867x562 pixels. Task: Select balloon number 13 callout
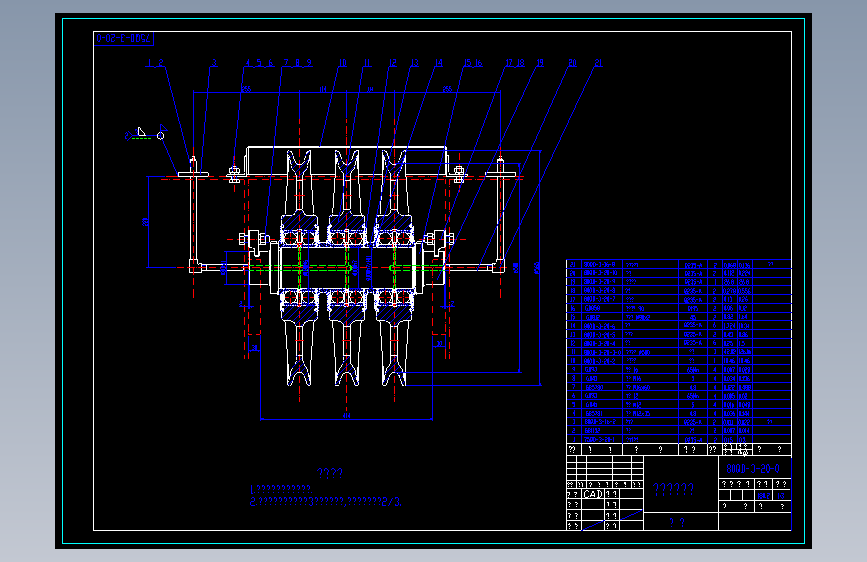tap(415, 63)
